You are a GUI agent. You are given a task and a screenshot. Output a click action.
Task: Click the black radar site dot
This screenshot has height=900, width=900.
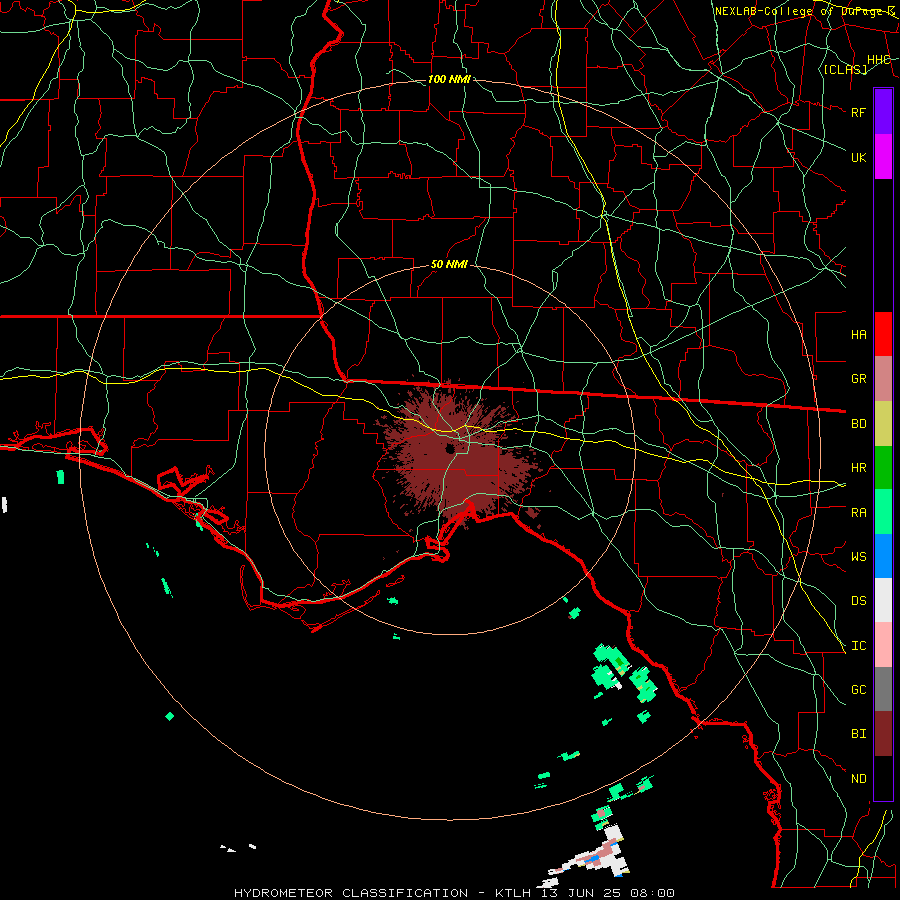450,449
